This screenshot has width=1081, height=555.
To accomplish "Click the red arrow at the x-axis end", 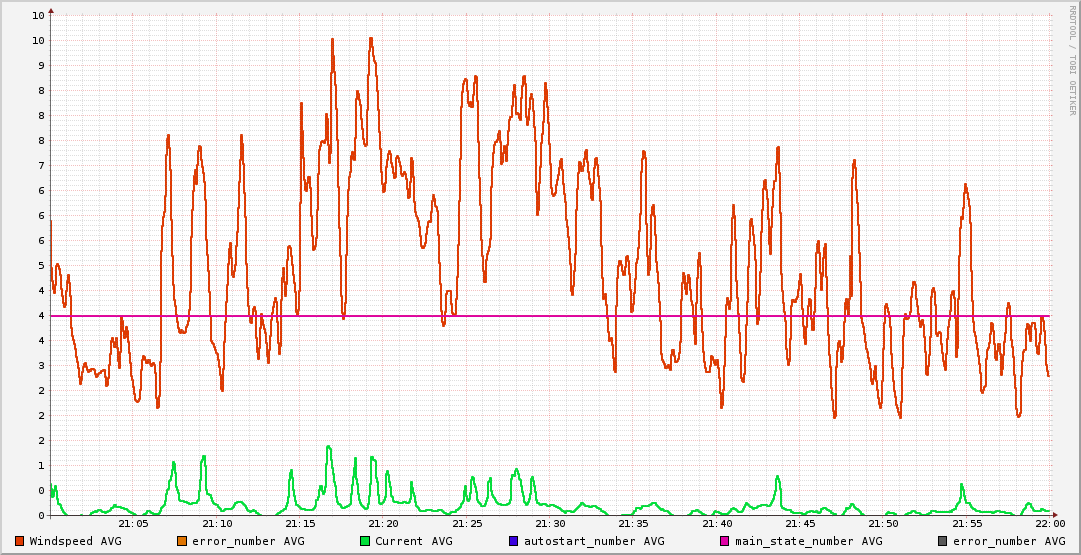I will pos(1057,515).
